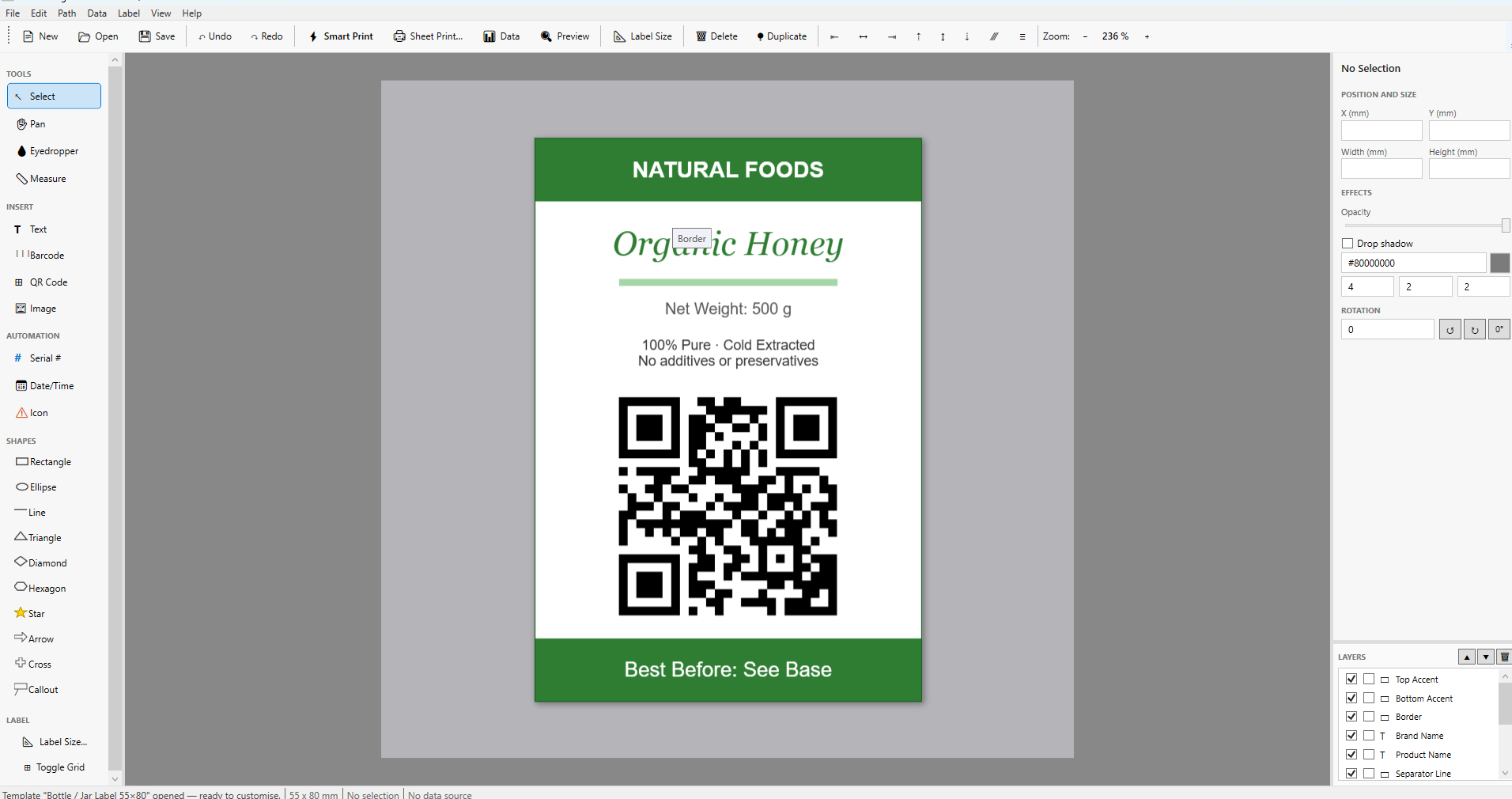1512x799 pixels.
Task: Move layer up with the triangle button
Action: point(1467,657)
